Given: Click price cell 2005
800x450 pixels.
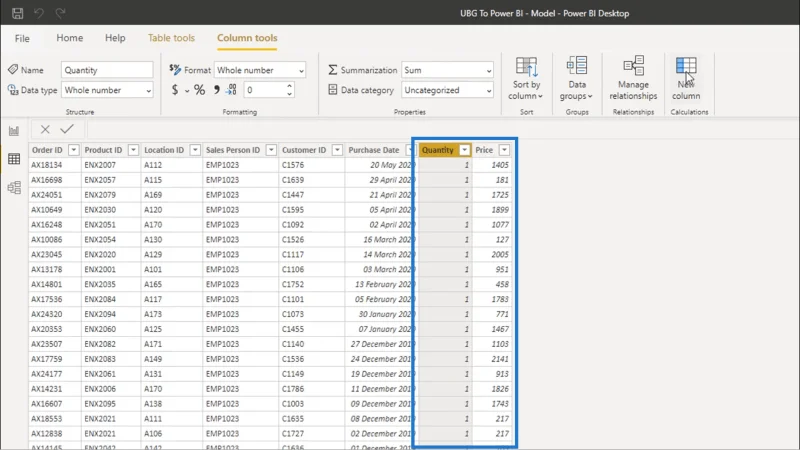Looking at the screenshot, I should (x=492, y=254).
